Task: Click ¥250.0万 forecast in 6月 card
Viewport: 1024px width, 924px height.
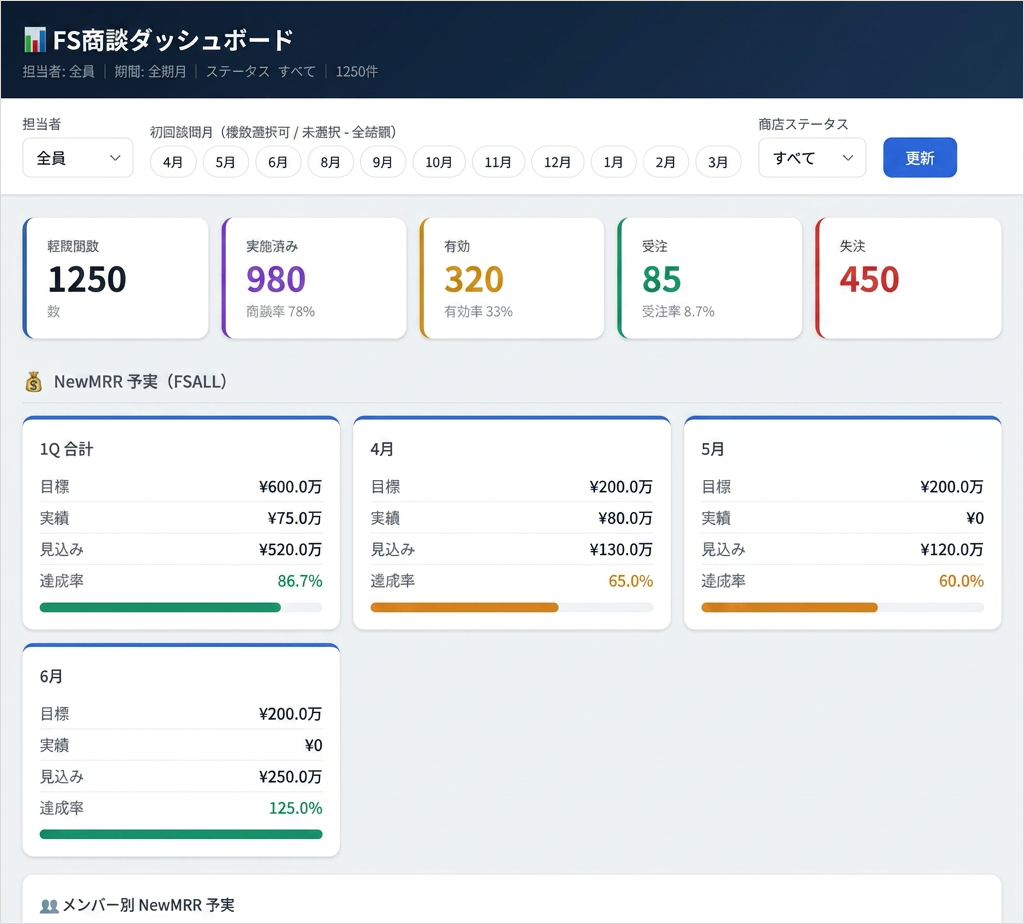Action: click(x=290, y=776)
